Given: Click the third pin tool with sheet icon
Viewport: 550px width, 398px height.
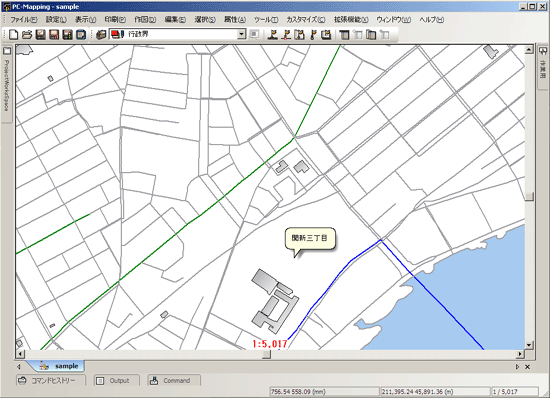Looking at the screenshot, I should pos(299,34).
